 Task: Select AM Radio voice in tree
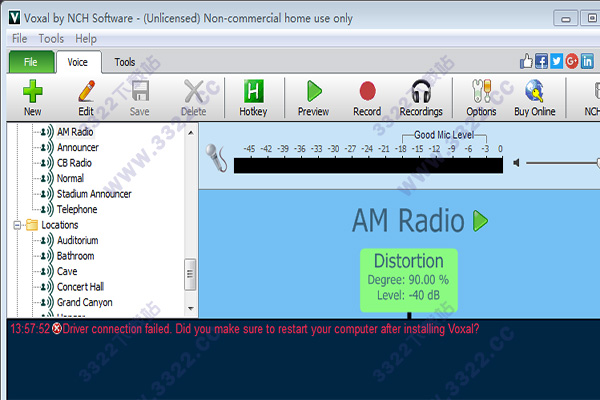click(x=75, y=132)
